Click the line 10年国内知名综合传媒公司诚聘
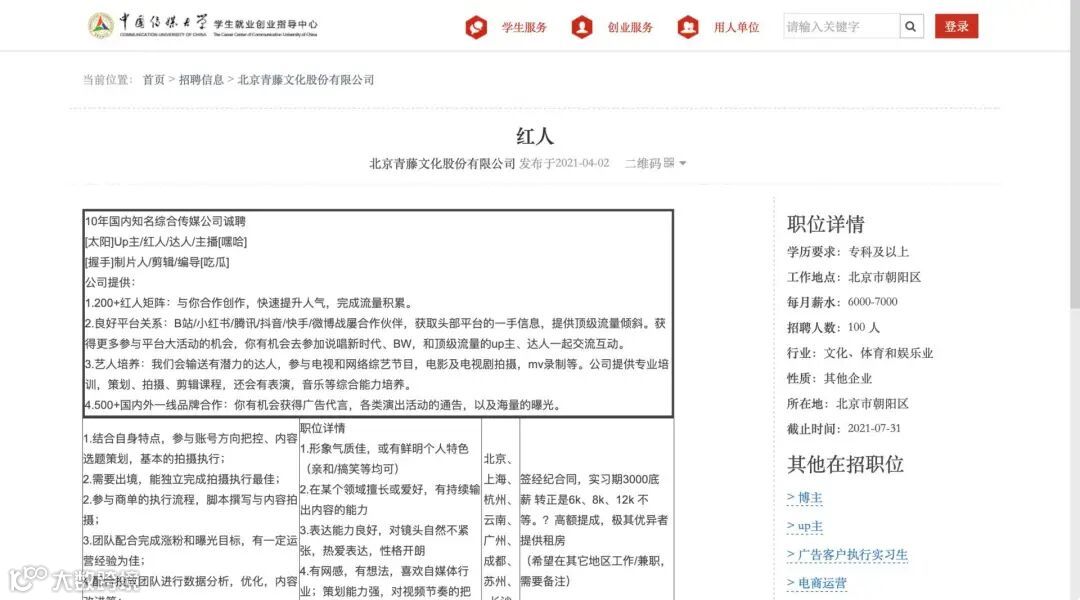Image resolution: width=1080 pixels, height=600 pixels. [165, 221]
